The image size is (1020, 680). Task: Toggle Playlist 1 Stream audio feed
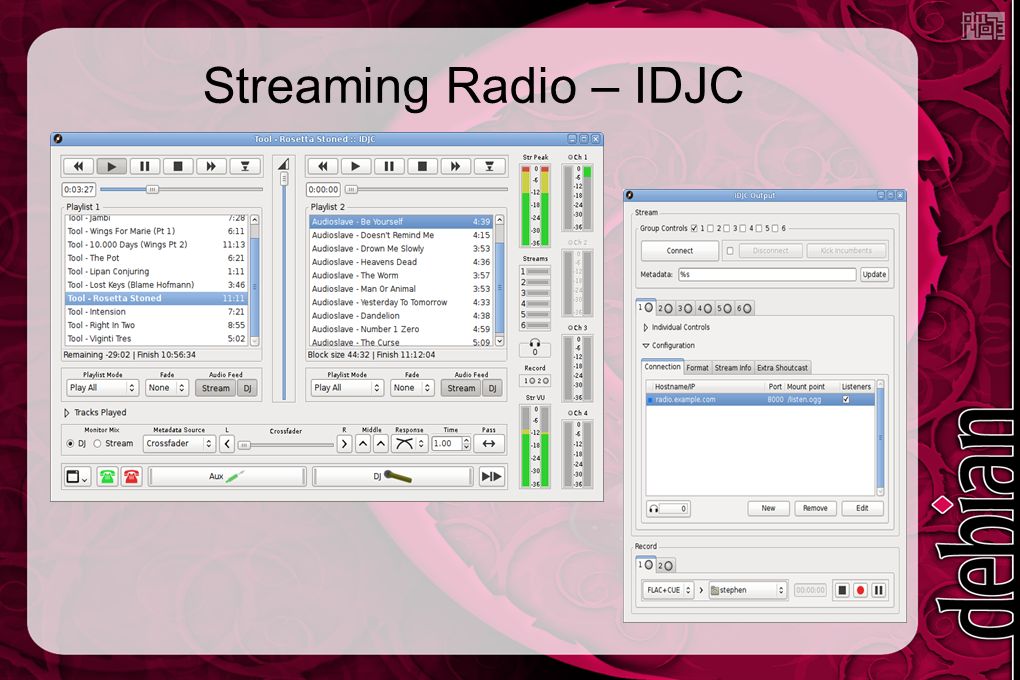point(215,388)
